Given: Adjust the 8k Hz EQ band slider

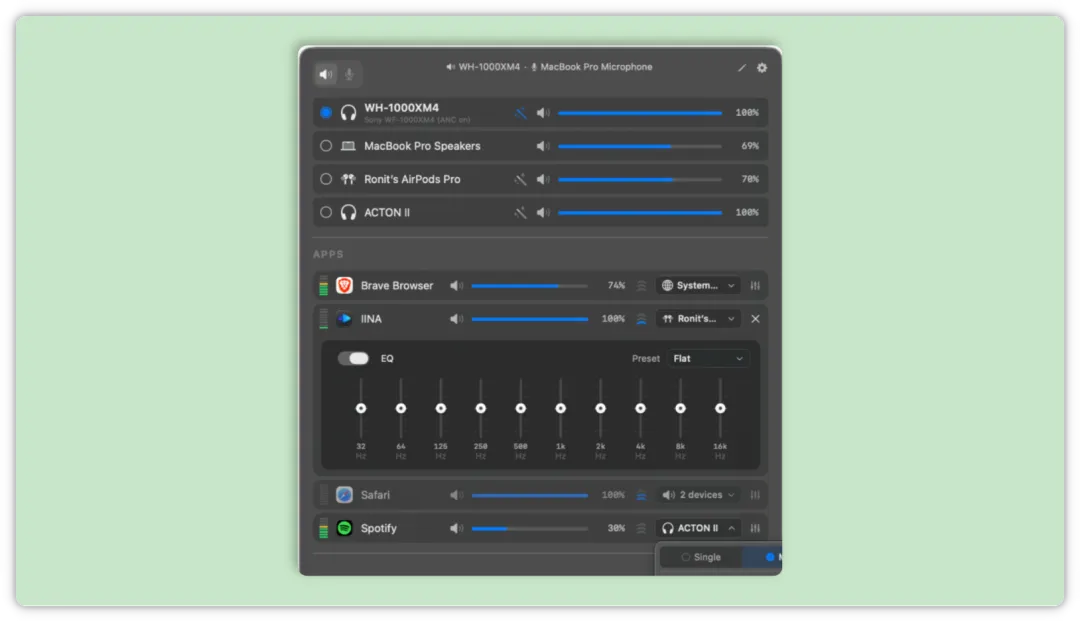Looking at the screenshot, I should coord(681,408).
